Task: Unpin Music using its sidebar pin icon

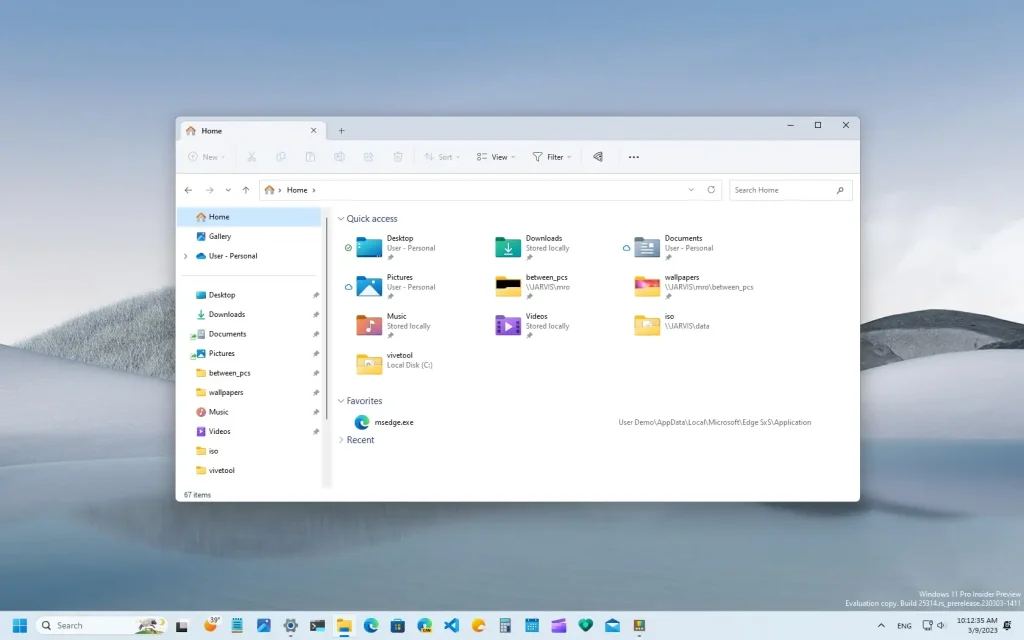Action: pyautogui.click(x=315, y=412)
